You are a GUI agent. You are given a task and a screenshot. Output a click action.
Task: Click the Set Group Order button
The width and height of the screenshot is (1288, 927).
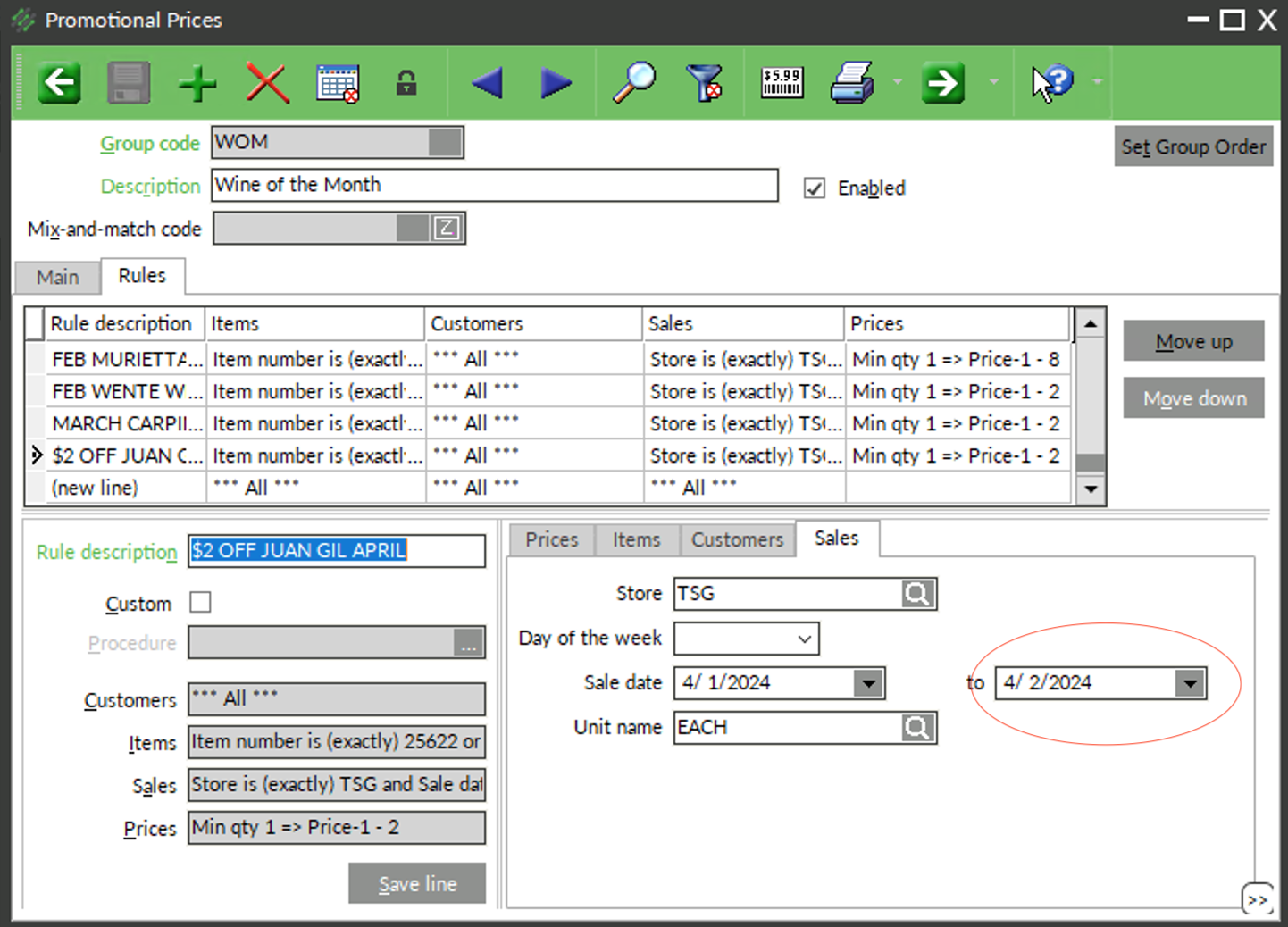[1193, 147]
